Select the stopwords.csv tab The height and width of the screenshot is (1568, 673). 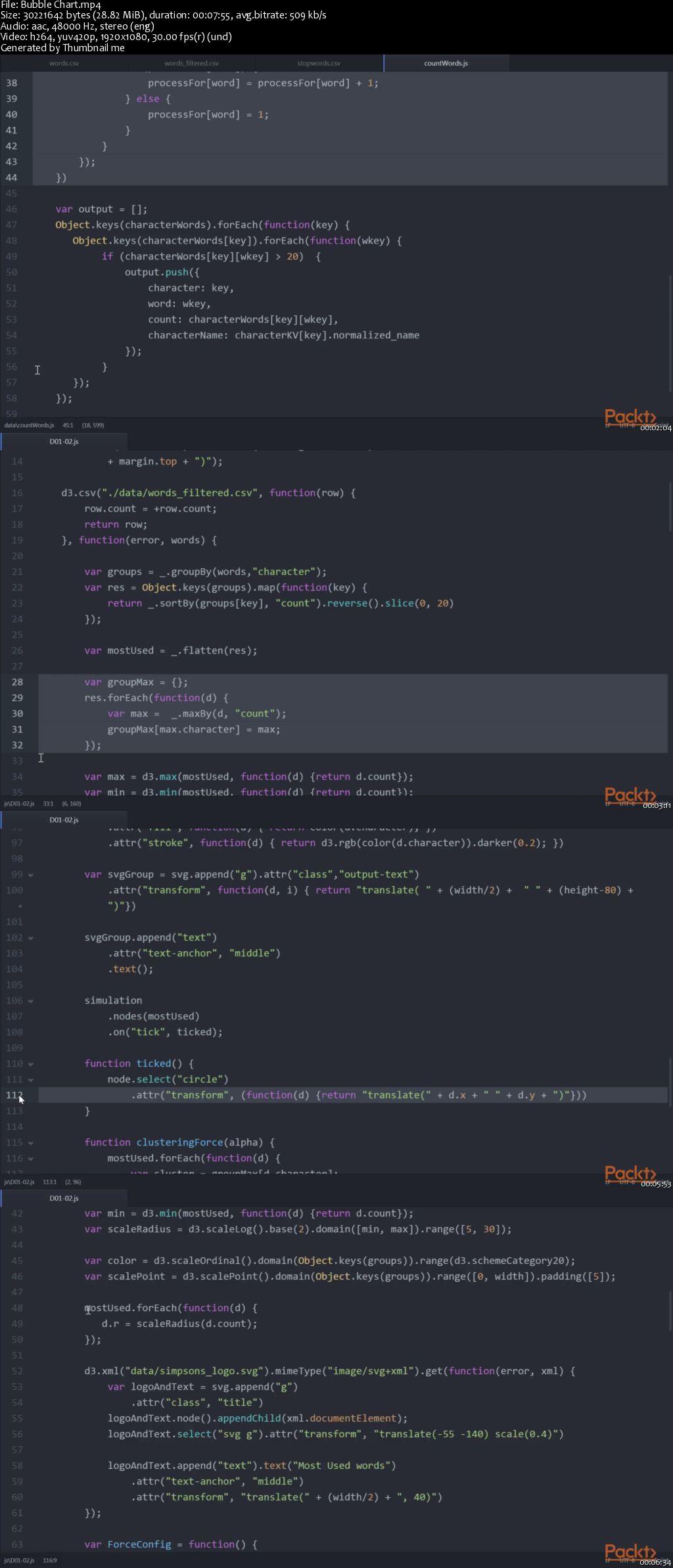point(319,63)
